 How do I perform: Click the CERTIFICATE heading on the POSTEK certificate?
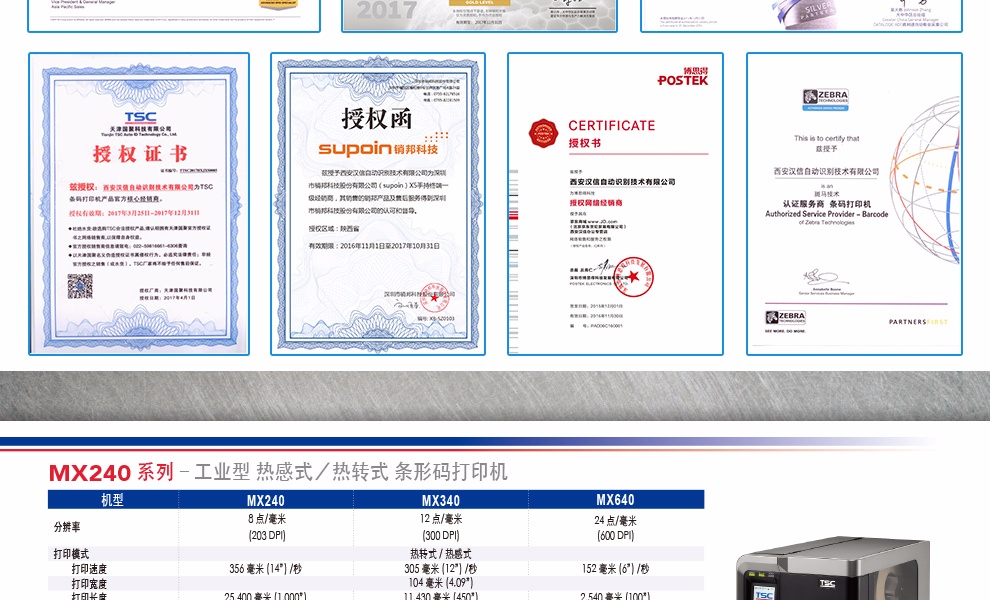pyautogui.click(x=612, y=126)
